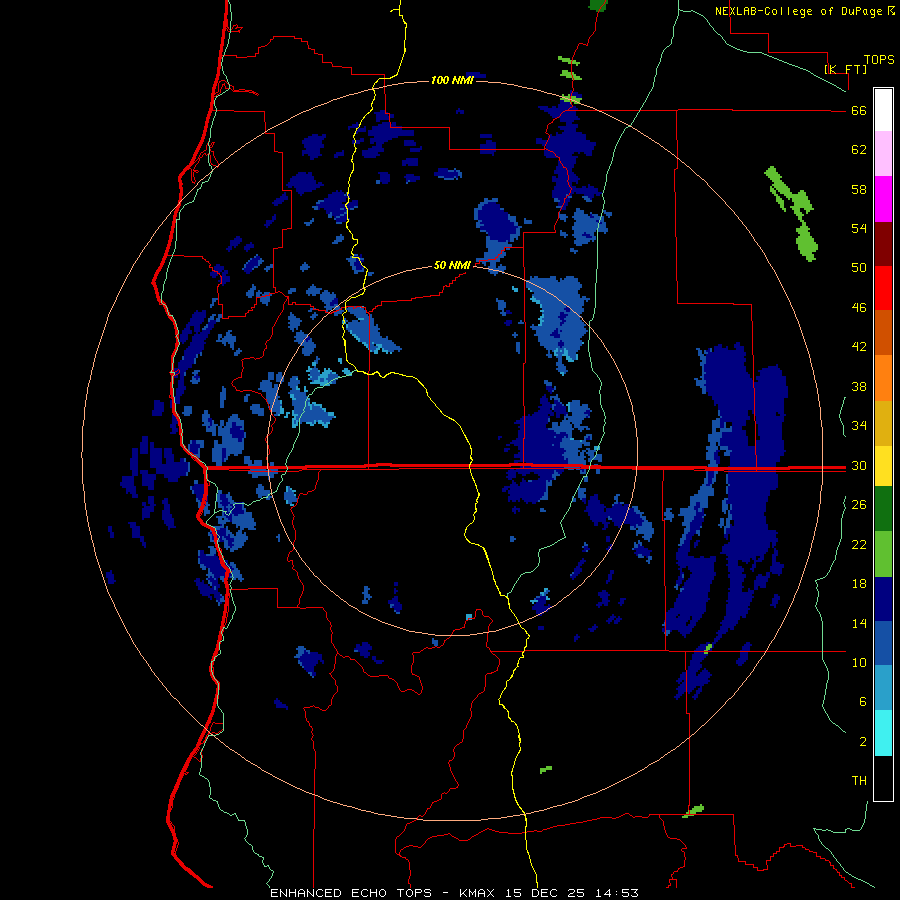The image size is (900, 900).
Task: Click the black TH legend swatch
Action: point(883,778)
